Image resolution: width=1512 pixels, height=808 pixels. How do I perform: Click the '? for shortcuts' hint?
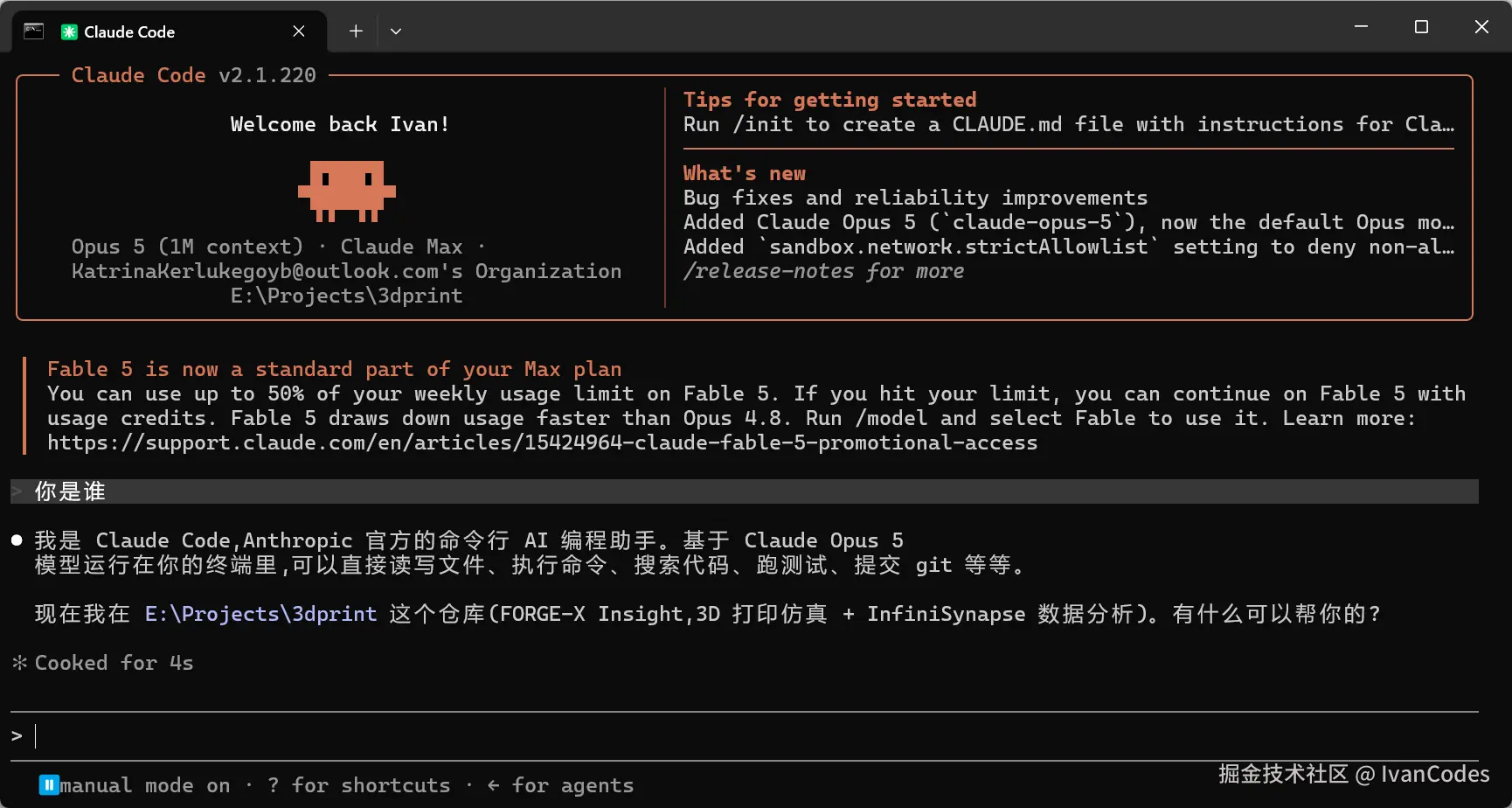(358, 785)
